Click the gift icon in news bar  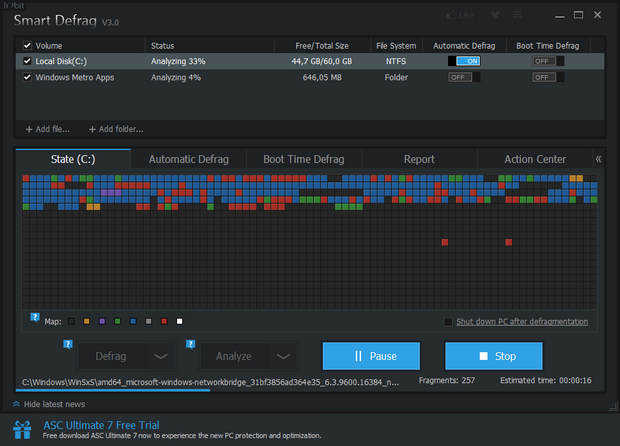coord(22,430)
